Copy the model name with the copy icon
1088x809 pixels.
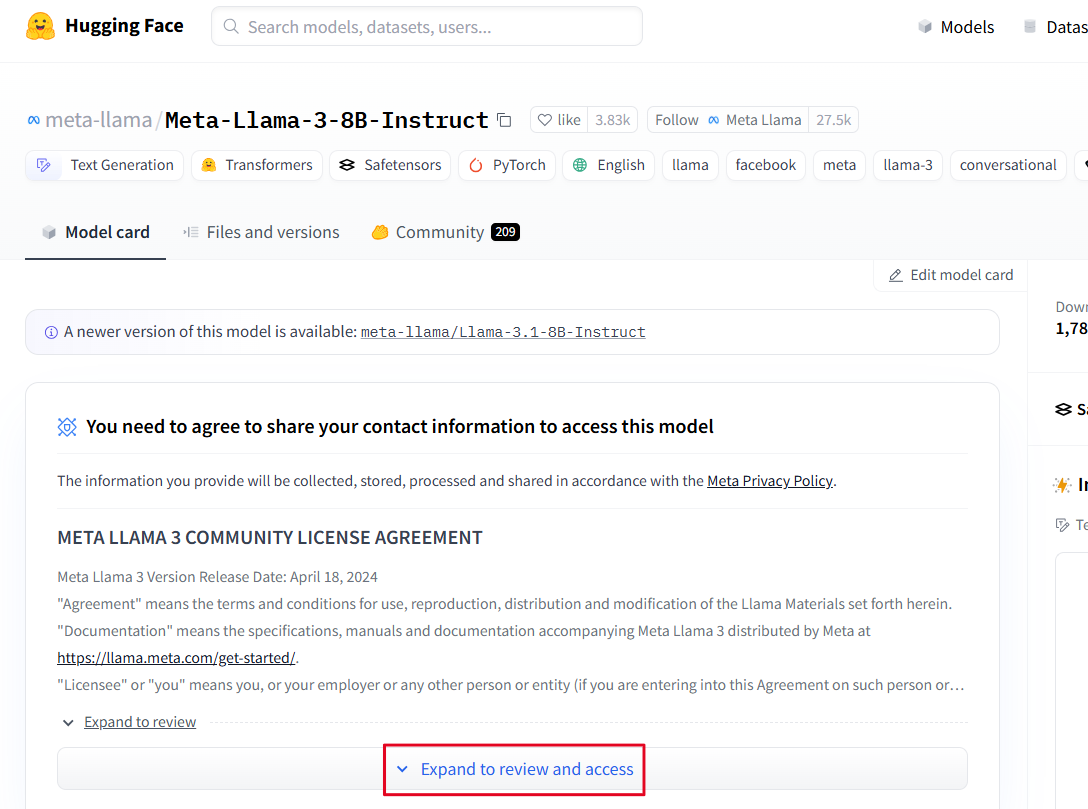504,119
